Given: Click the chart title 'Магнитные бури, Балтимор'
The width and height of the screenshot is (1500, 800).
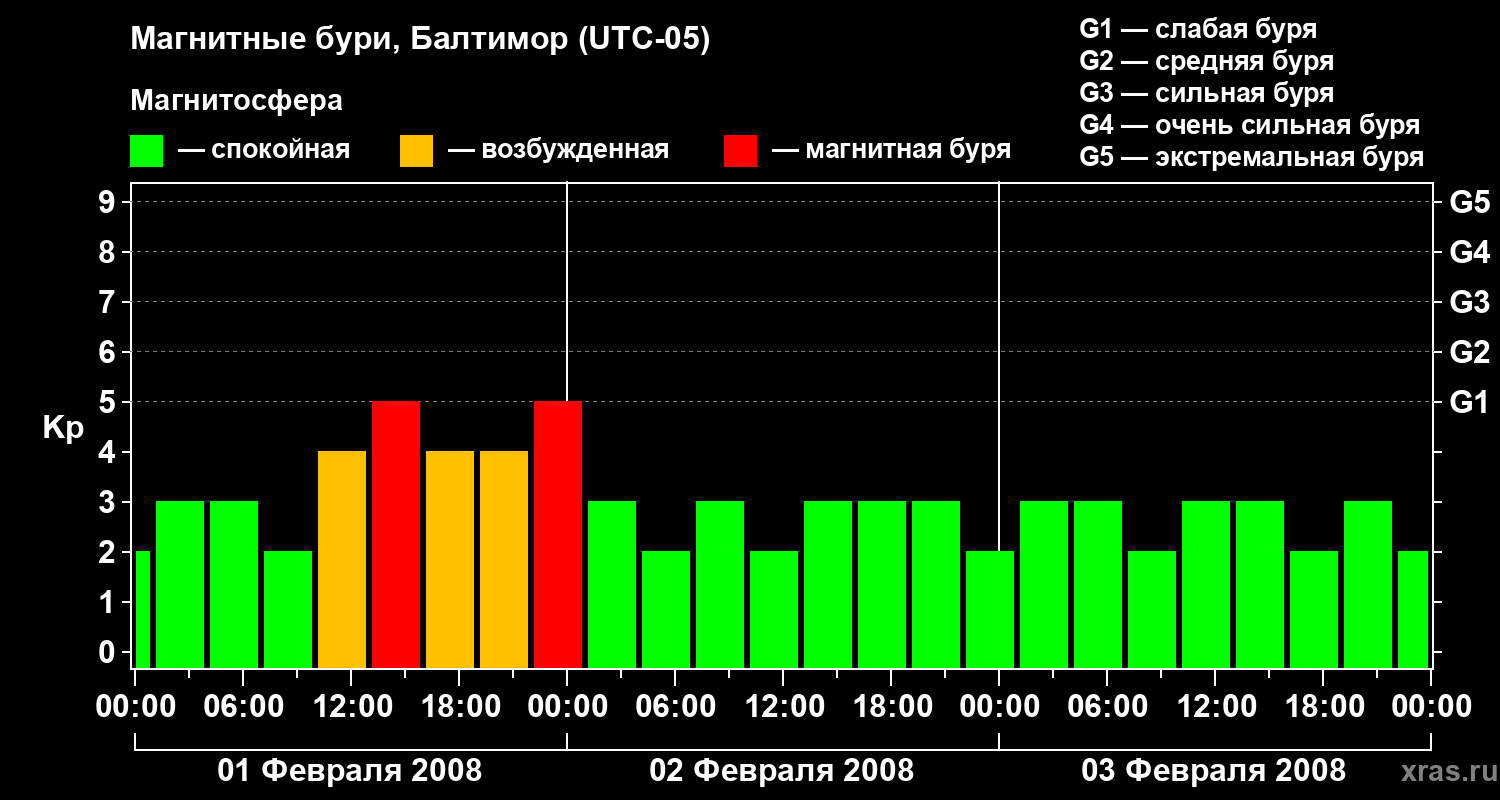Looking at the screenshot, I should tap(420, 40).
